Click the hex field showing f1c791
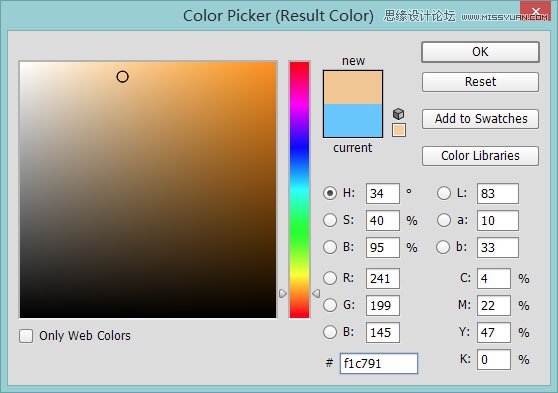 (379, 363)
